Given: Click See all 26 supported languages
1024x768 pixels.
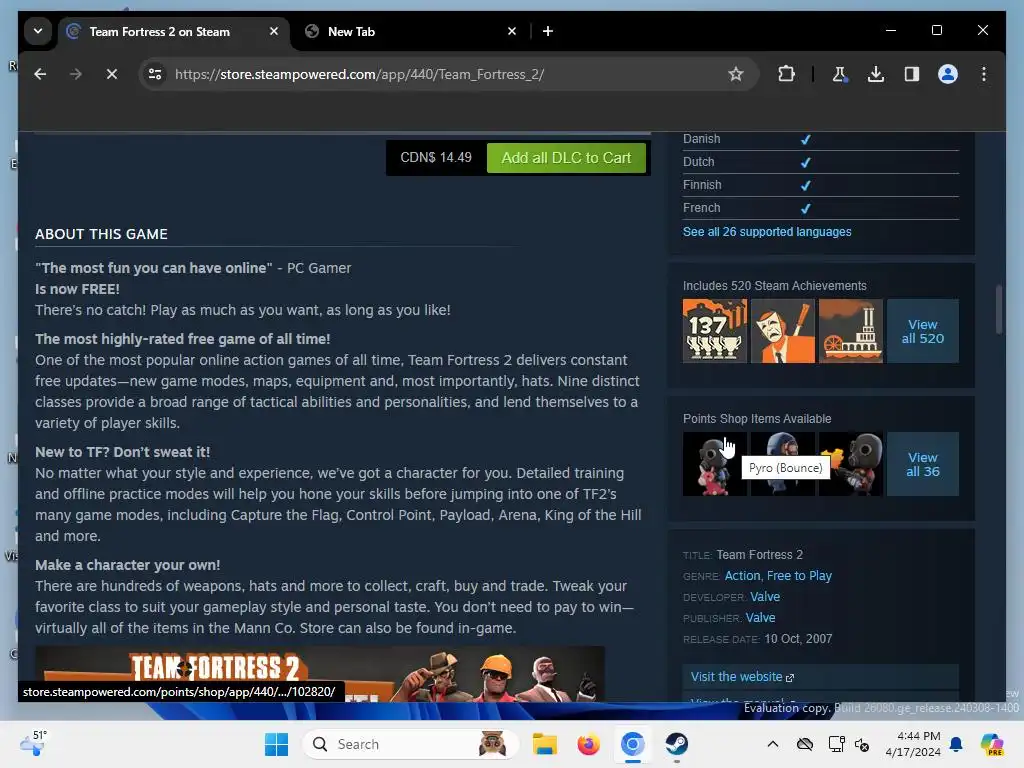Looking at the screenshot, I should [767, 232].
